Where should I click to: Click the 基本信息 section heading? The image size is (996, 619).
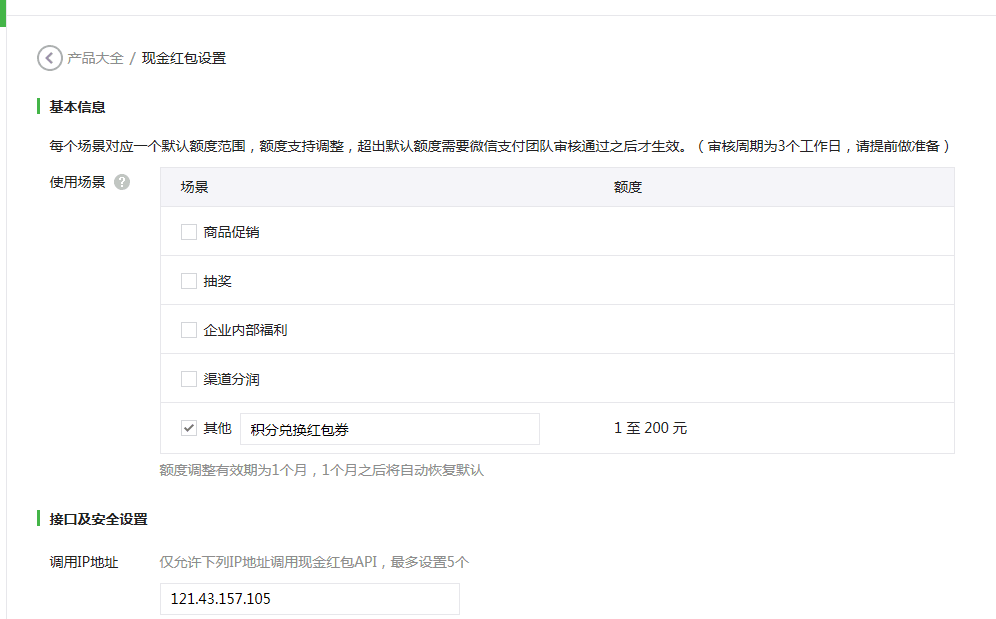77,106
